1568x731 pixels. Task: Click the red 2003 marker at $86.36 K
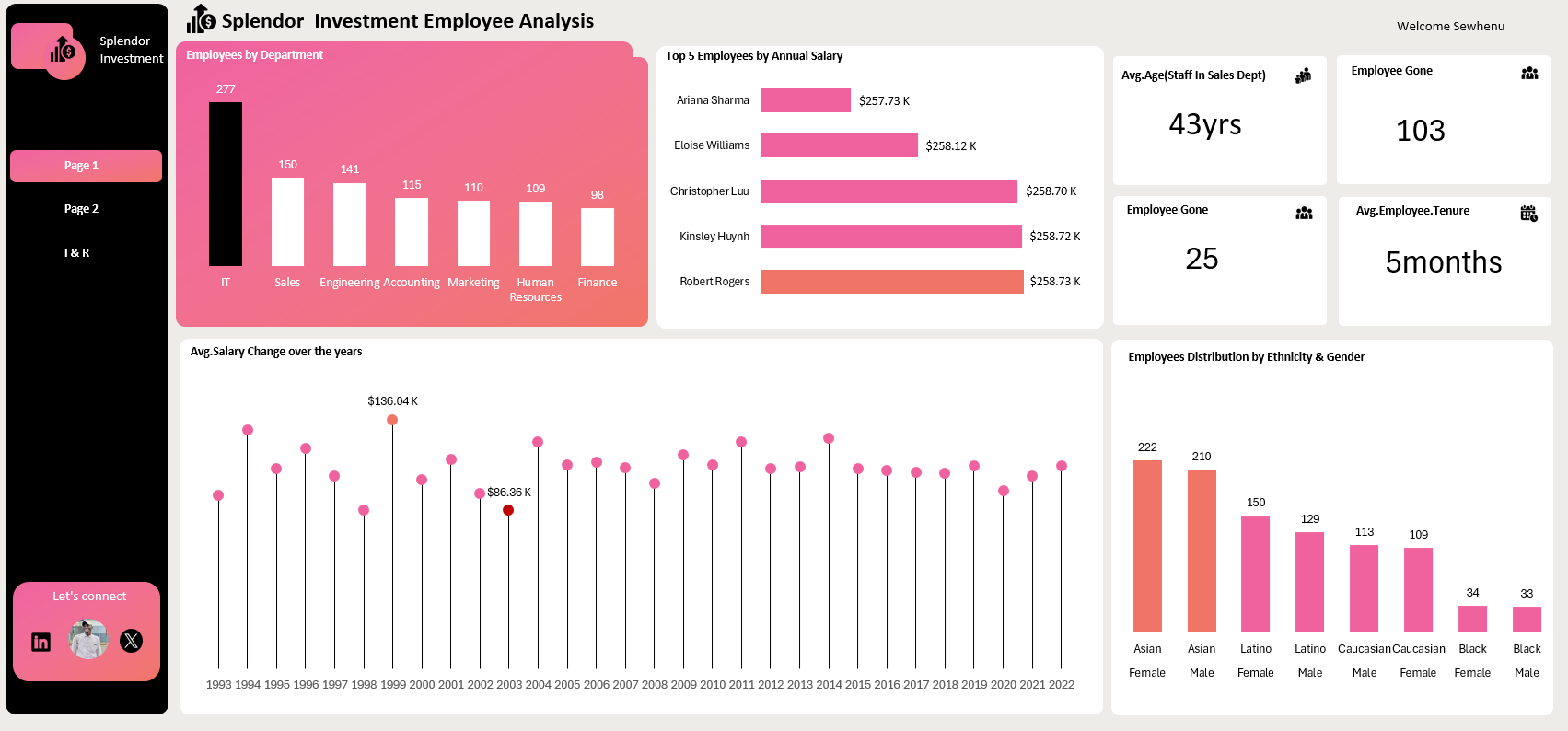[x=508, y=510]
